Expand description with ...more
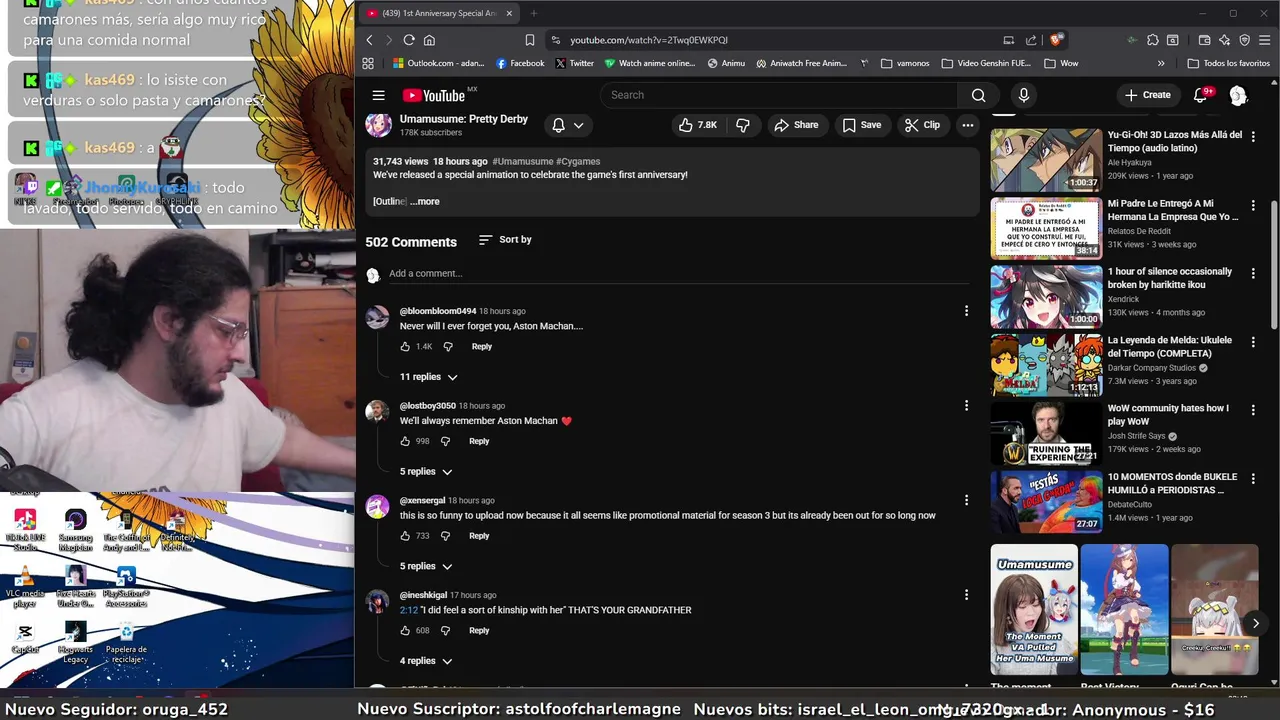Screen dimensions: 1280x720 (x=425, y=201)
